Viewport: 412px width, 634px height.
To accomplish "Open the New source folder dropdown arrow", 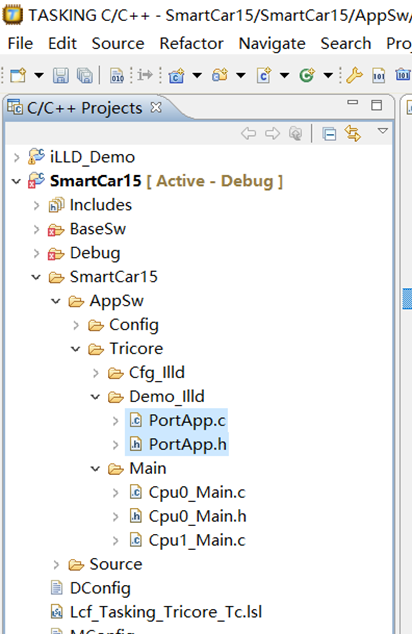I will tap(241, 75).
